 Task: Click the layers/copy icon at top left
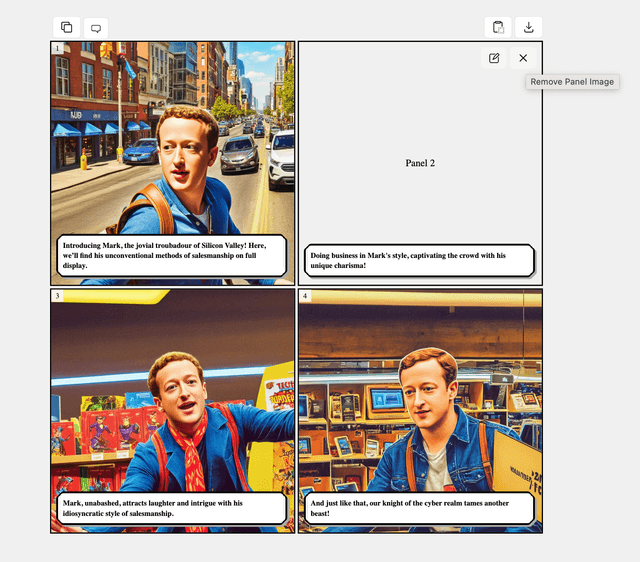click(x=67, y=28)
